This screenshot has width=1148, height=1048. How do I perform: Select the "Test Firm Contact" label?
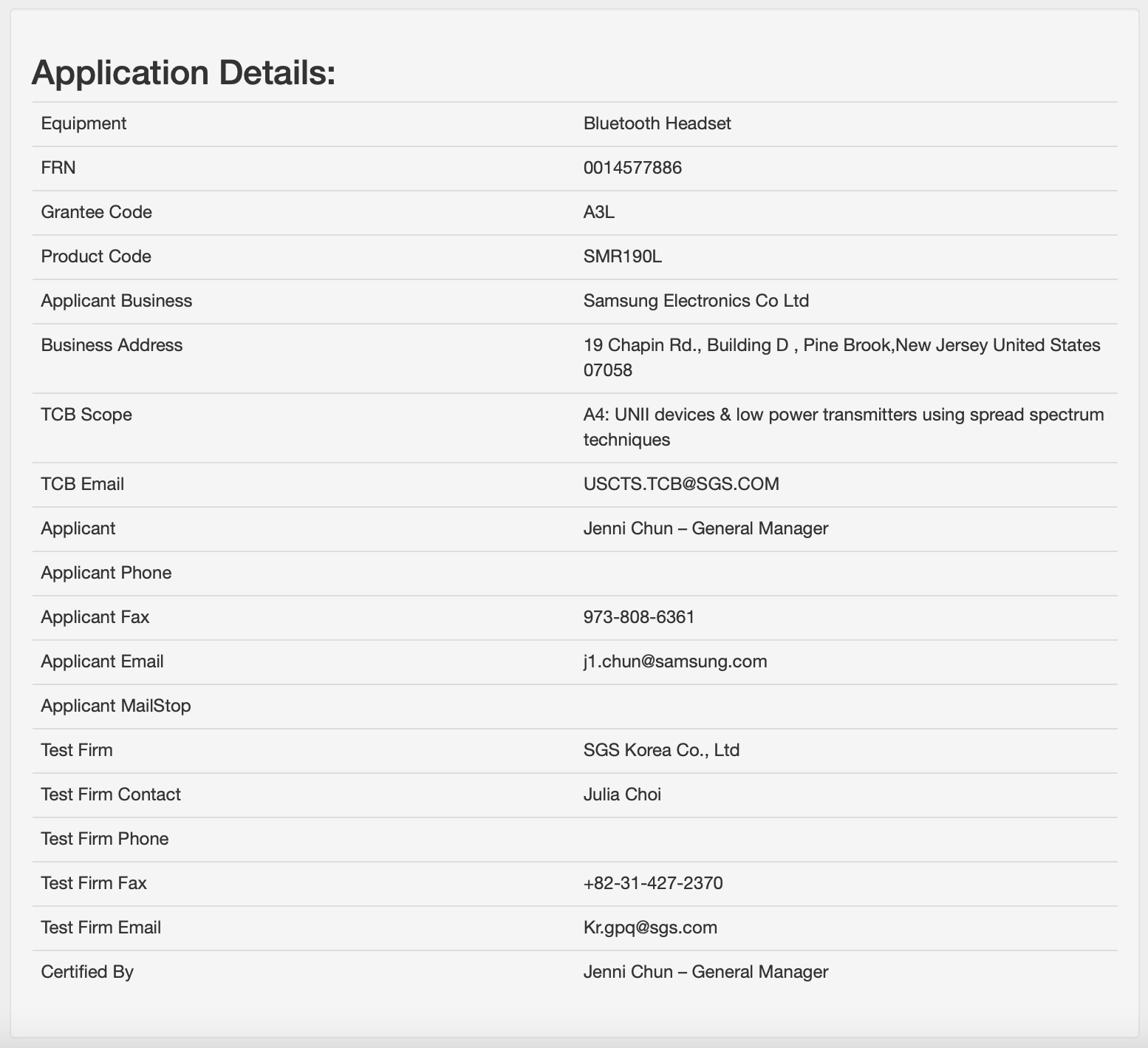coord(111,794)
